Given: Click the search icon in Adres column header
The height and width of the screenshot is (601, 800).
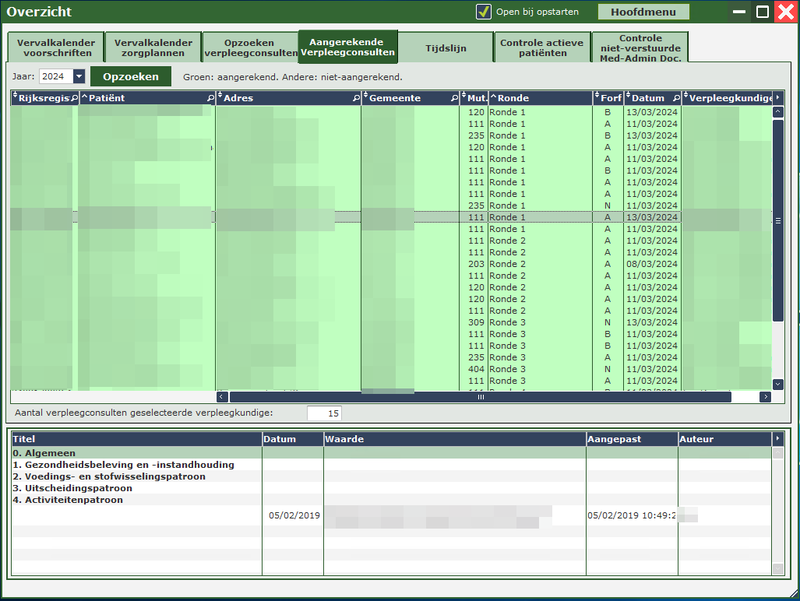Looking at the screenshot, I should (x=356, y=99).
